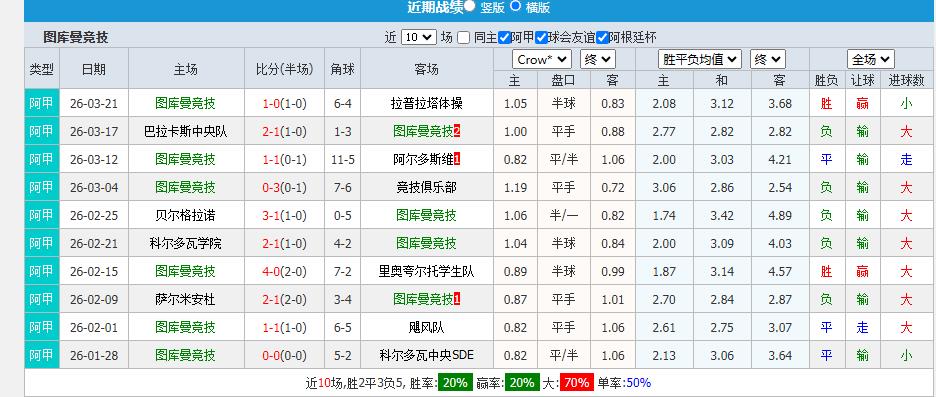
Task: Open the team 科尔多瓦中央SDE
Action: tap(426, 355)
